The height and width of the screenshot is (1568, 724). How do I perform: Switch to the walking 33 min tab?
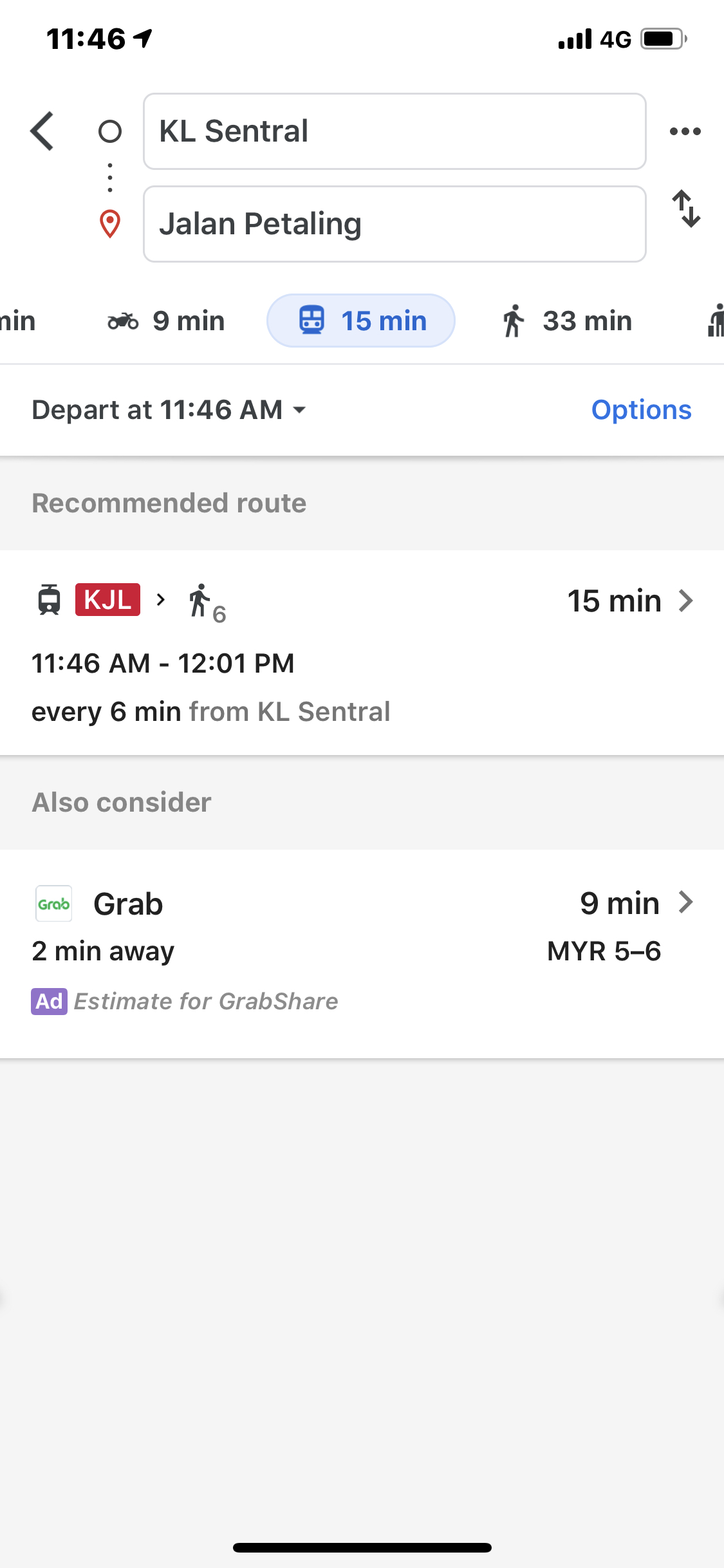click(567, 321)
